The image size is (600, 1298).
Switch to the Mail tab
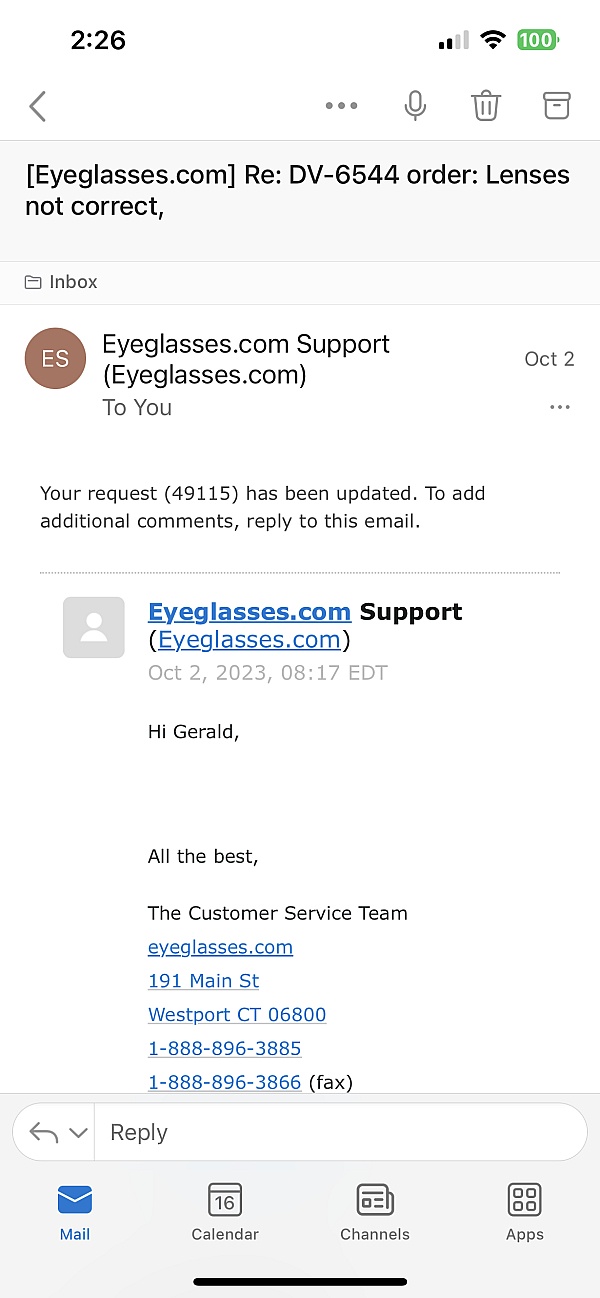click(x=75, y=1211)
